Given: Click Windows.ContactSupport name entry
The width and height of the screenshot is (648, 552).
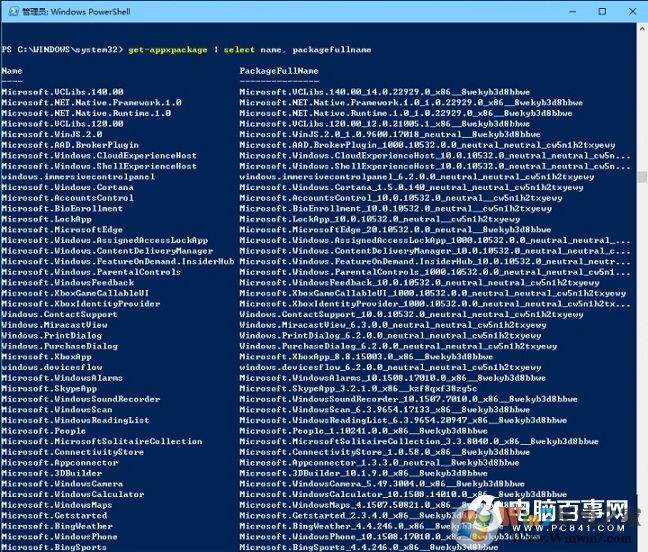Looking at the screenshot, I should click(x=60, y=314).
